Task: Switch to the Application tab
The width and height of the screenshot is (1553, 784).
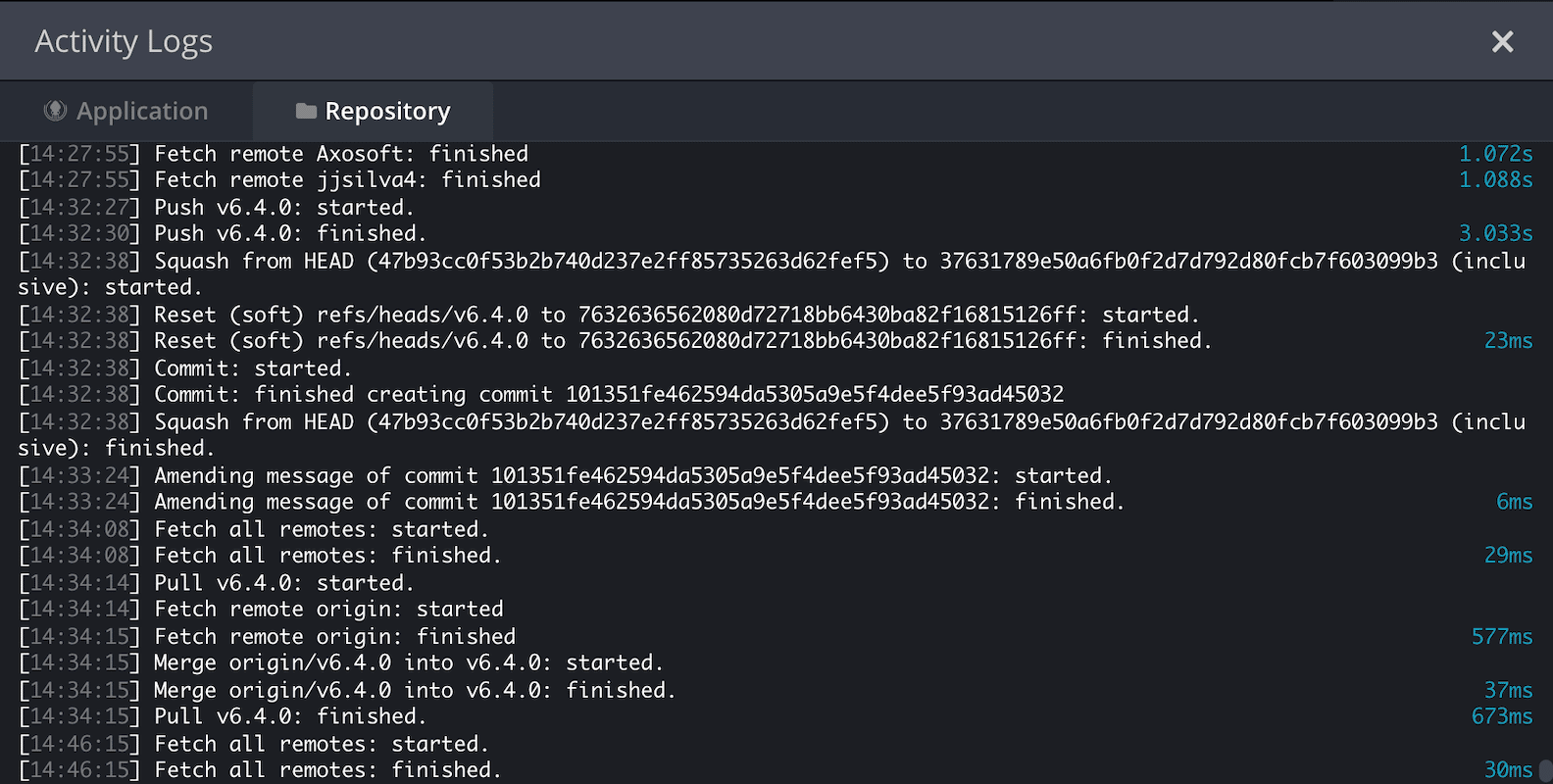Action: [x=127, y=111]
